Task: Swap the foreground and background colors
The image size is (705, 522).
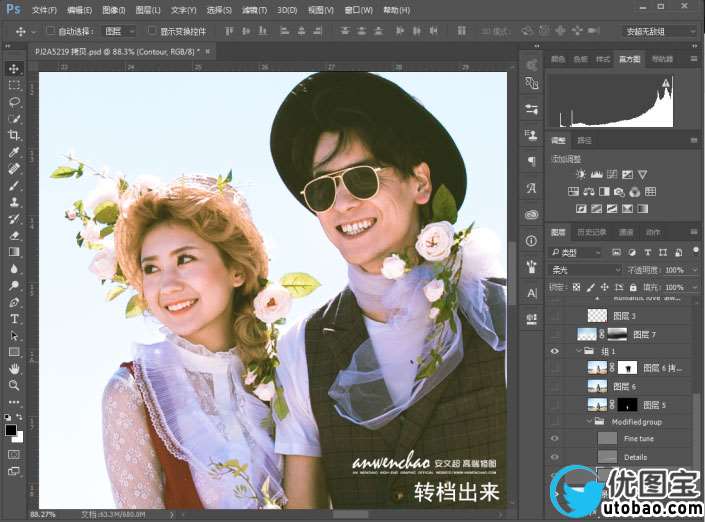Action: pyautogui.click(x=19, y=417)
